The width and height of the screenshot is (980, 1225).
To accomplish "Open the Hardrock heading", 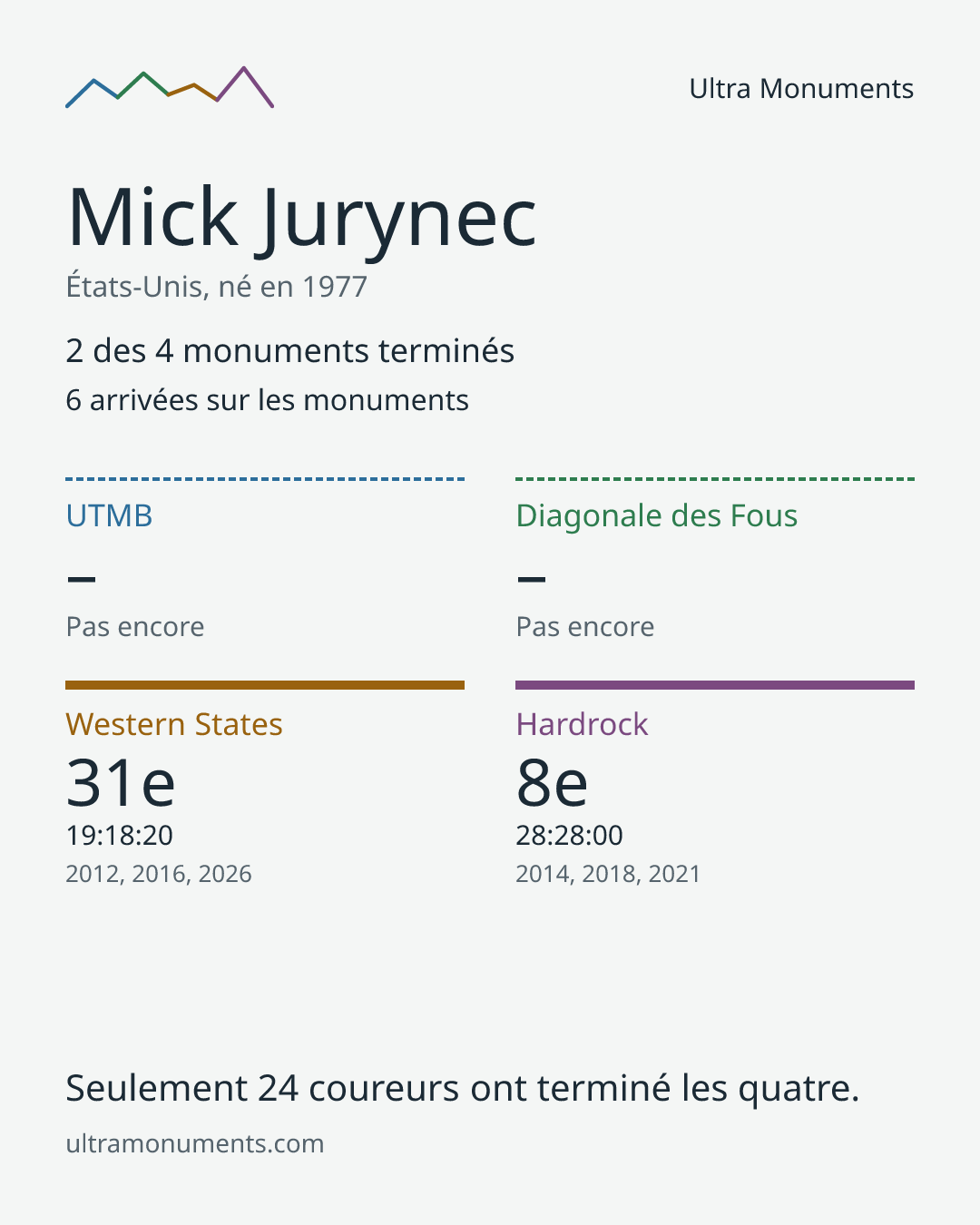I will pos(583,724).
